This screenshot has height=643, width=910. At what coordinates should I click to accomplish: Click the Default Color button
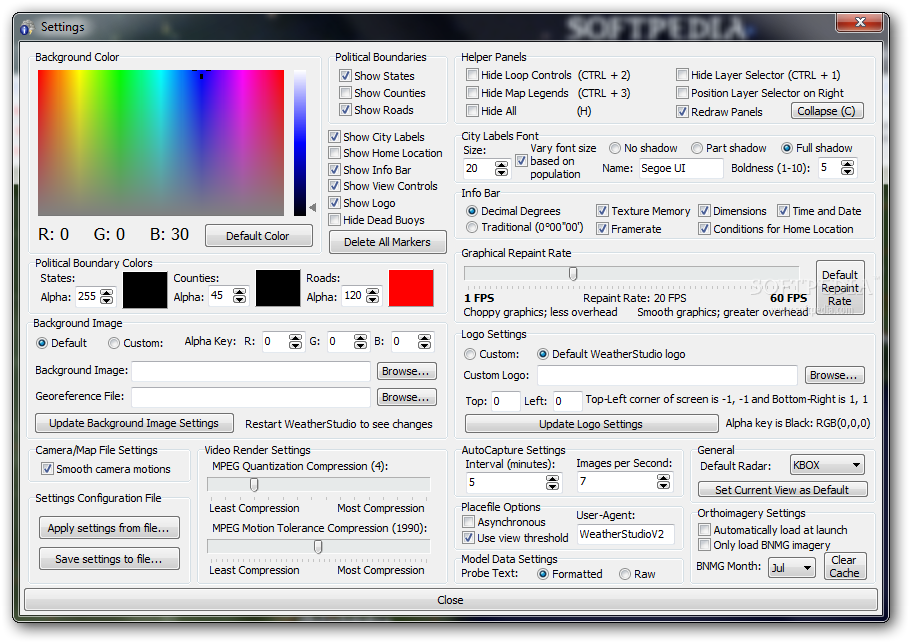coord(258,236)
